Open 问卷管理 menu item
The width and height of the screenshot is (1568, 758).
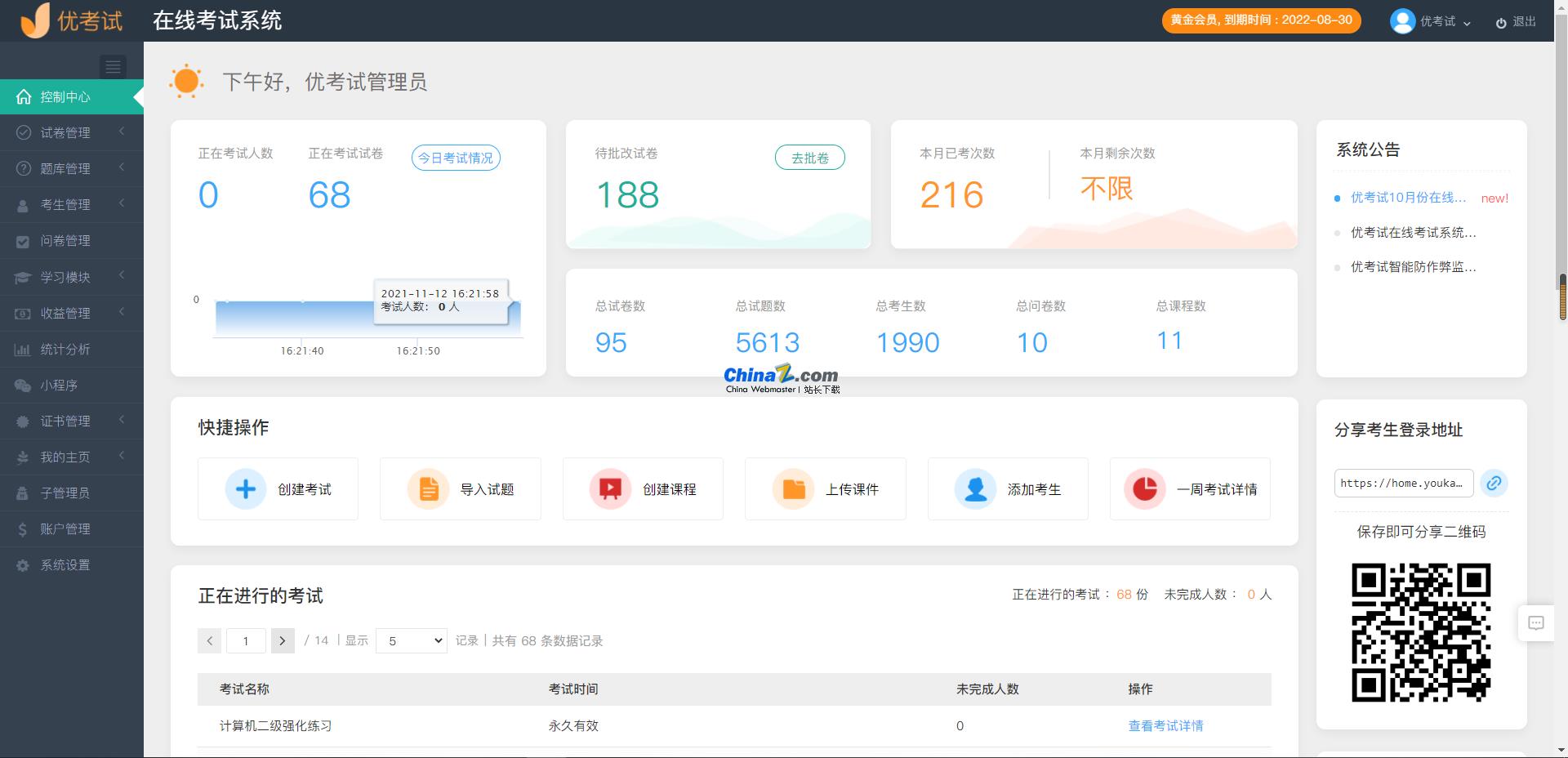[72, 241]
